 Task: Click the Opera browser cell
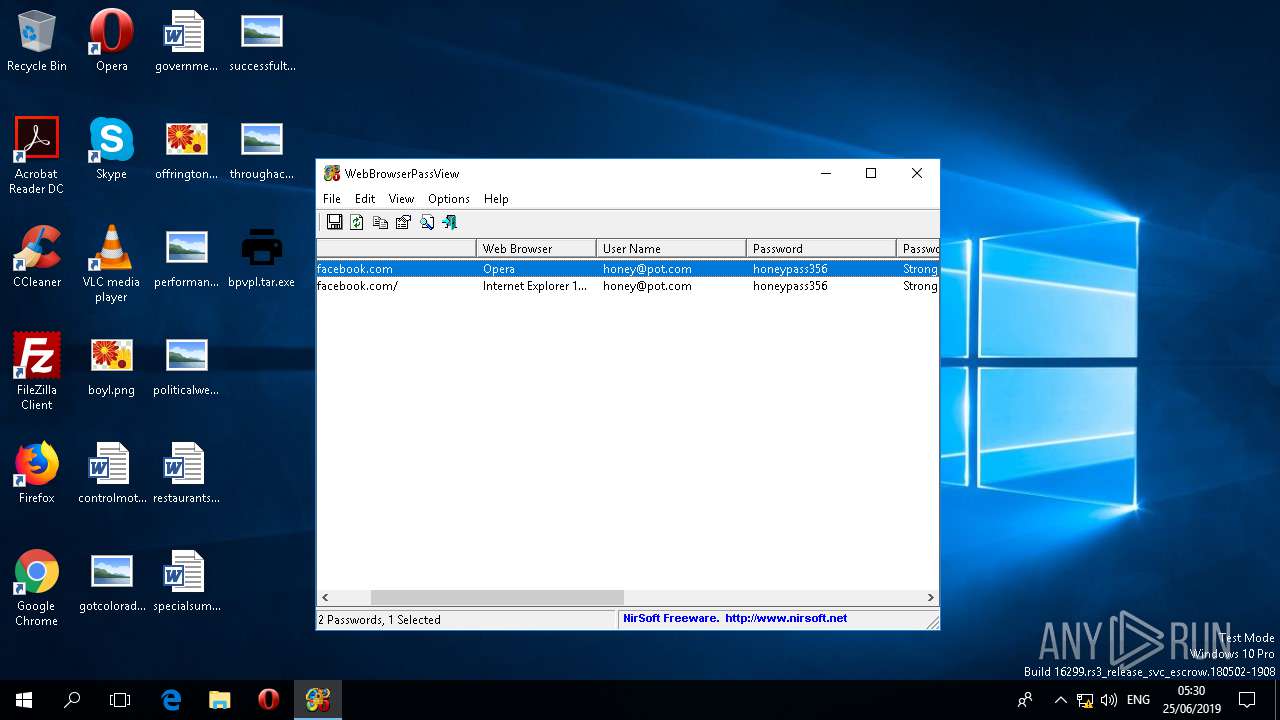[499, 269]
